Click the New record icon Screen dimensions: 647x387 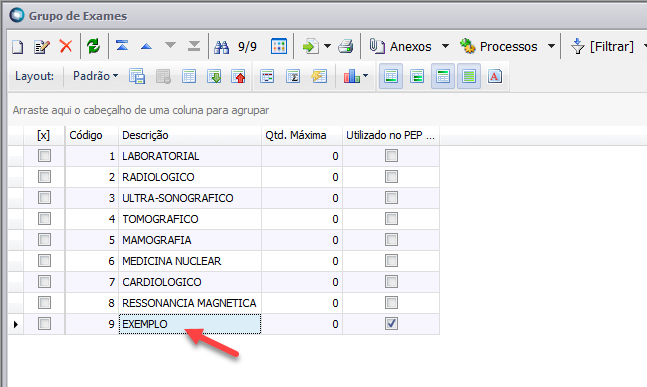point(17,47)
